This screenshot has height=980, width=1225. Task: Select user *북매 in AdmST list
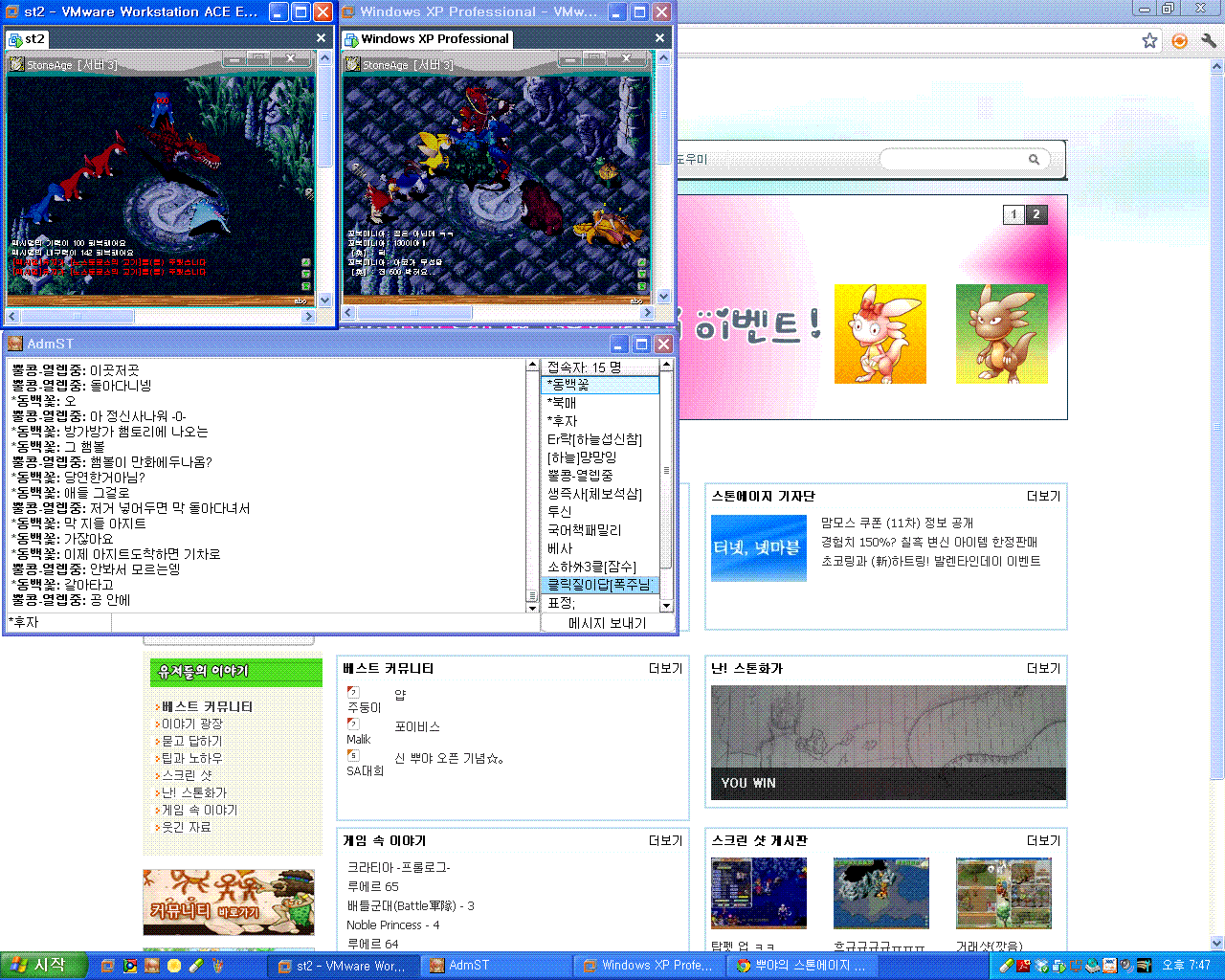pyautogui.click(x=600, y=403)
